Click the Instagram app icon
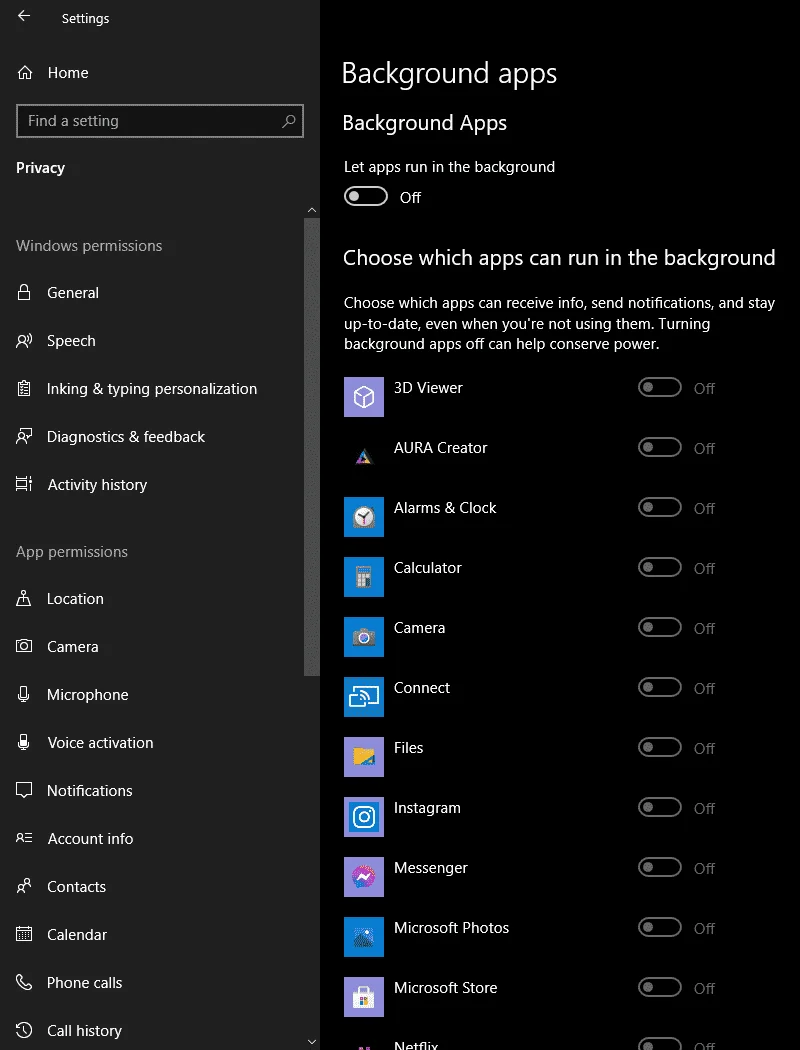The image size is (800, 1050). click(364, 817)
